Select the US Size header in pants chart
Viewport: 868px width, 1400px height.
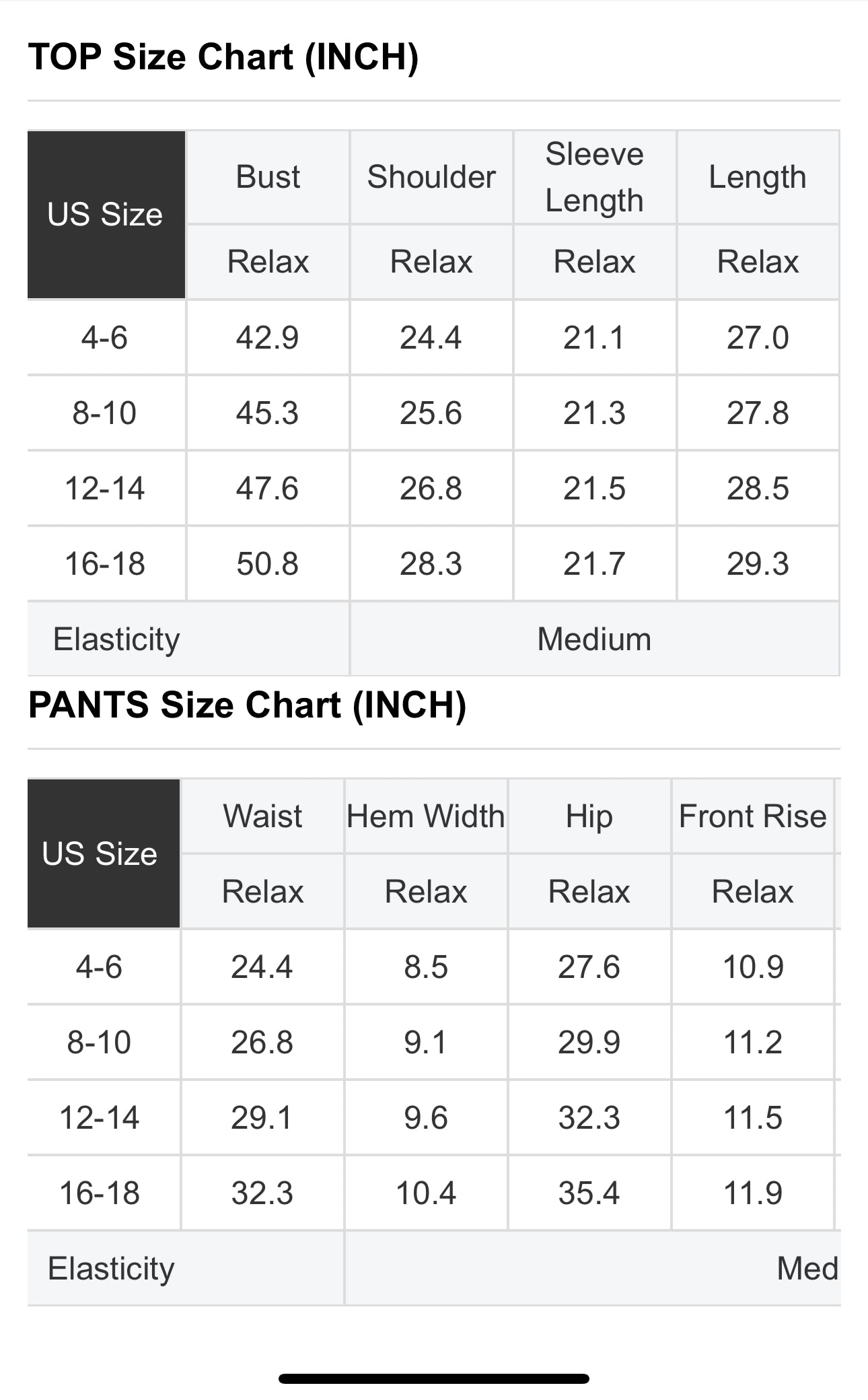pos(100,853)
